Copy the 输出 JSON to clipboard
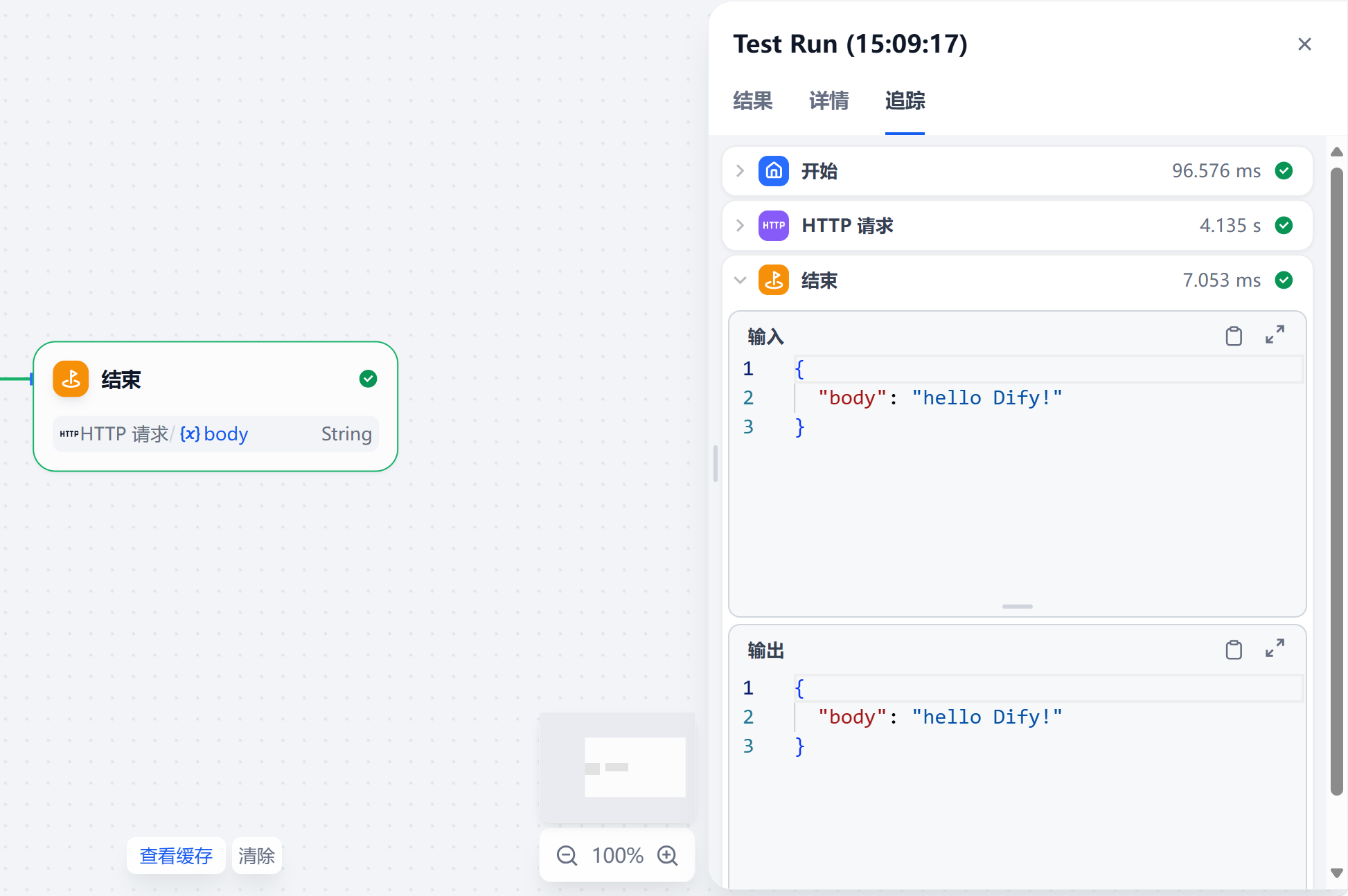 [1233, 649]
